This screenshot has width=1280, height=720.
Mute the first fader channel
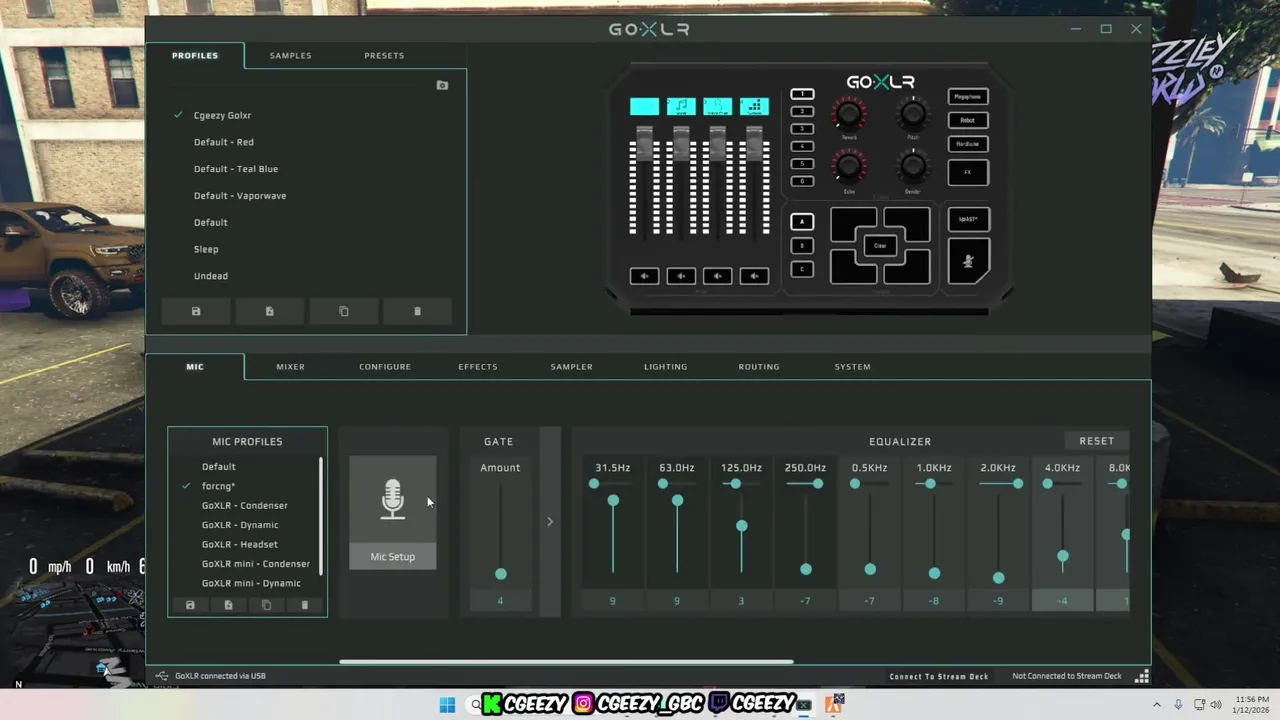644,276
